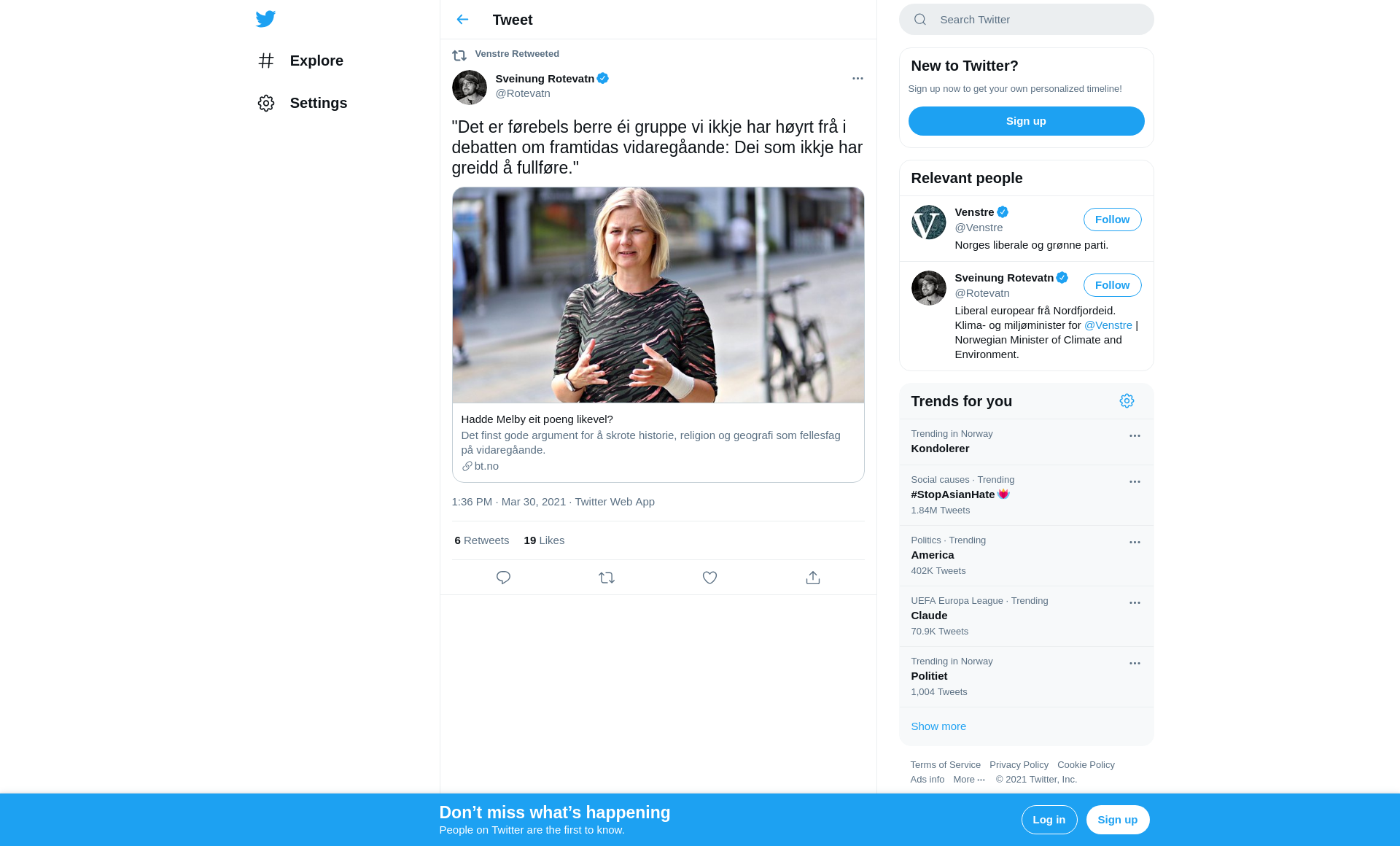
Task: Click Log in on the bottom banner
Action: point(1049,820)
